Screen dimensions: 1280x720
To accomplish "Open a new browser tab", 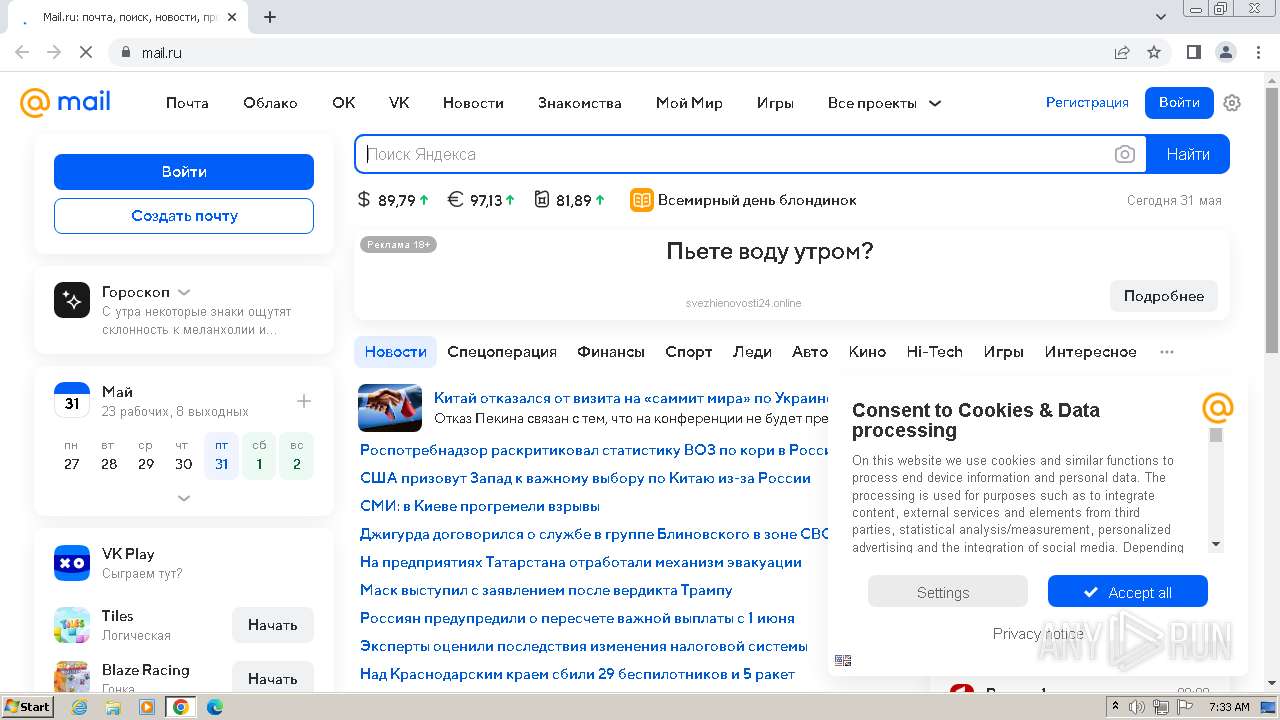I will [x=270, y=17].
